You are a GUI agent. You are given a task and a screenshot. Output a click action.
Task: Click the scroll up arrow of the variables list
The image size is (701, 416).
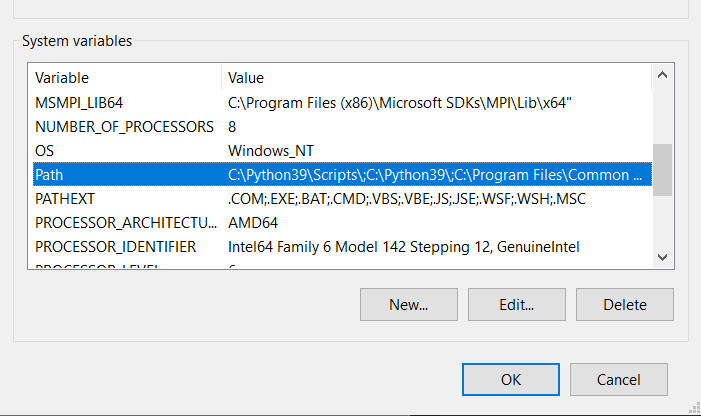click(662, 77)
